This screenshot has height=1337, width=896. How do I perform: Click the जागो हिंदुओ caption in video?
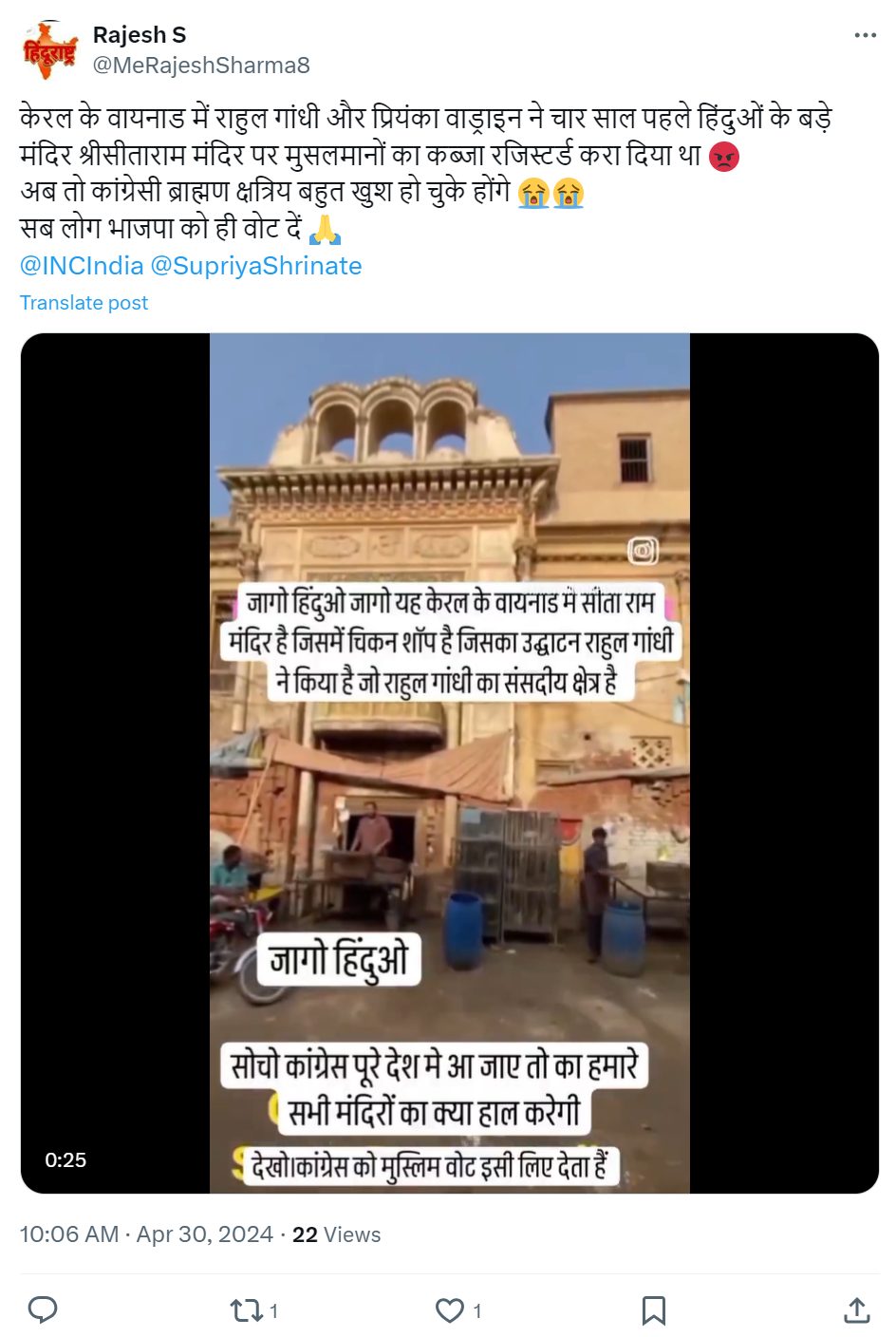click(x=339, y=958)
